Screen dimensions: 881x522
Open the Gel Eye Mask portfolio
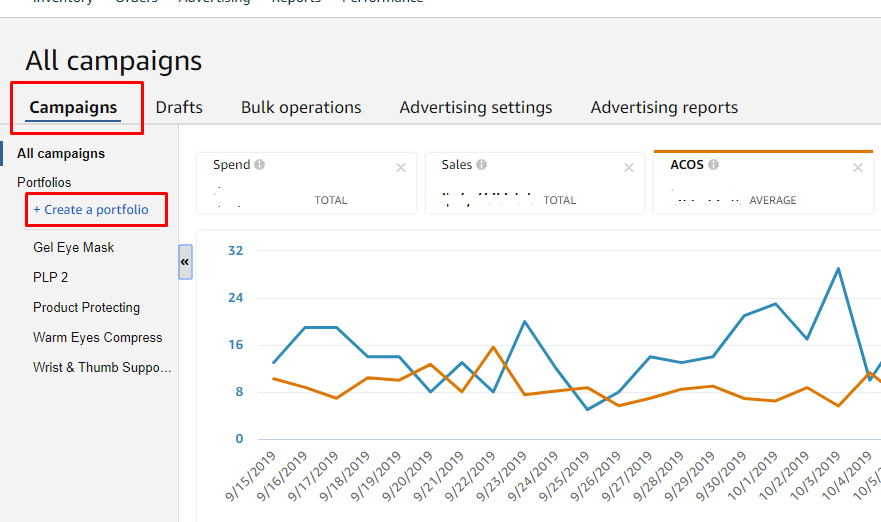coord(74,247)
